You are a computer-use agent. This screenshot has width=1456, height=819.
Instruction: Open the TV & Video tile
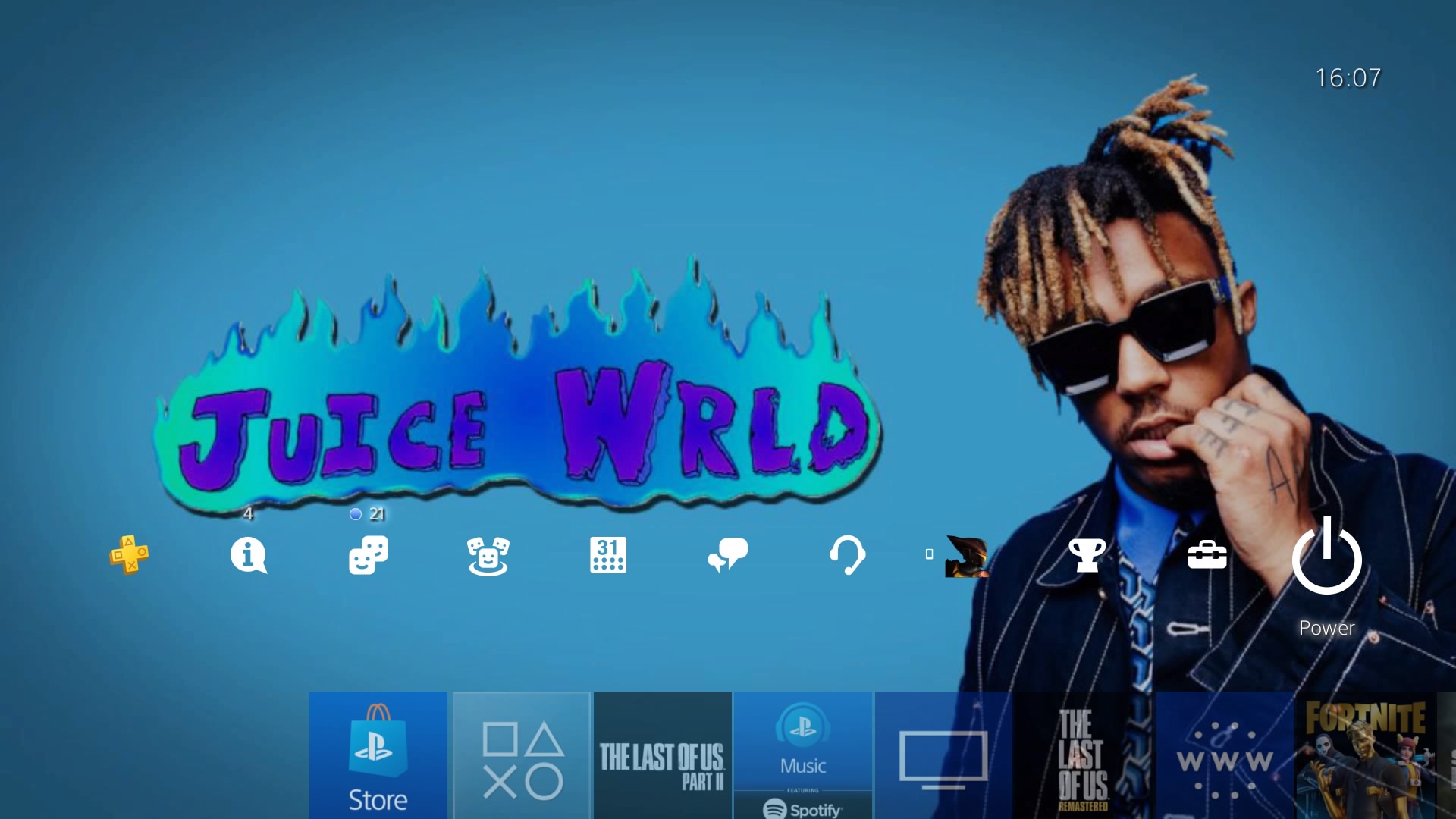(943, 755)
